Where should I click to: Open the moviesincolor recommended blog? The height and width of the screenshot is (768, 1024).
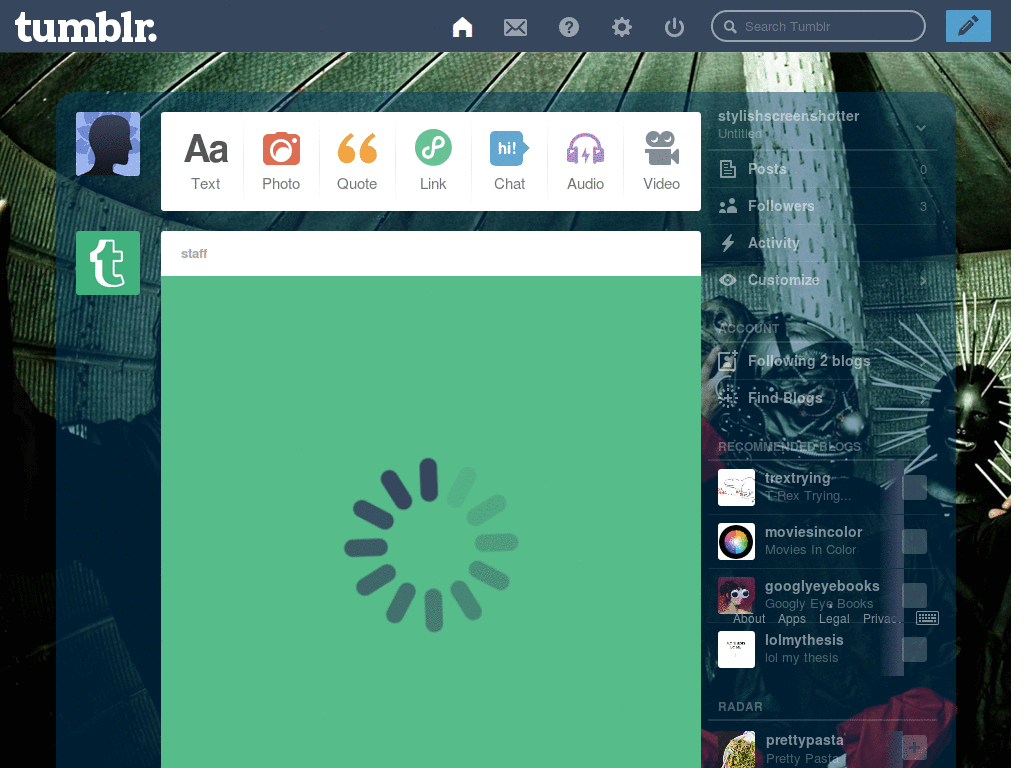pyautogui.click(x=813, y=532)
